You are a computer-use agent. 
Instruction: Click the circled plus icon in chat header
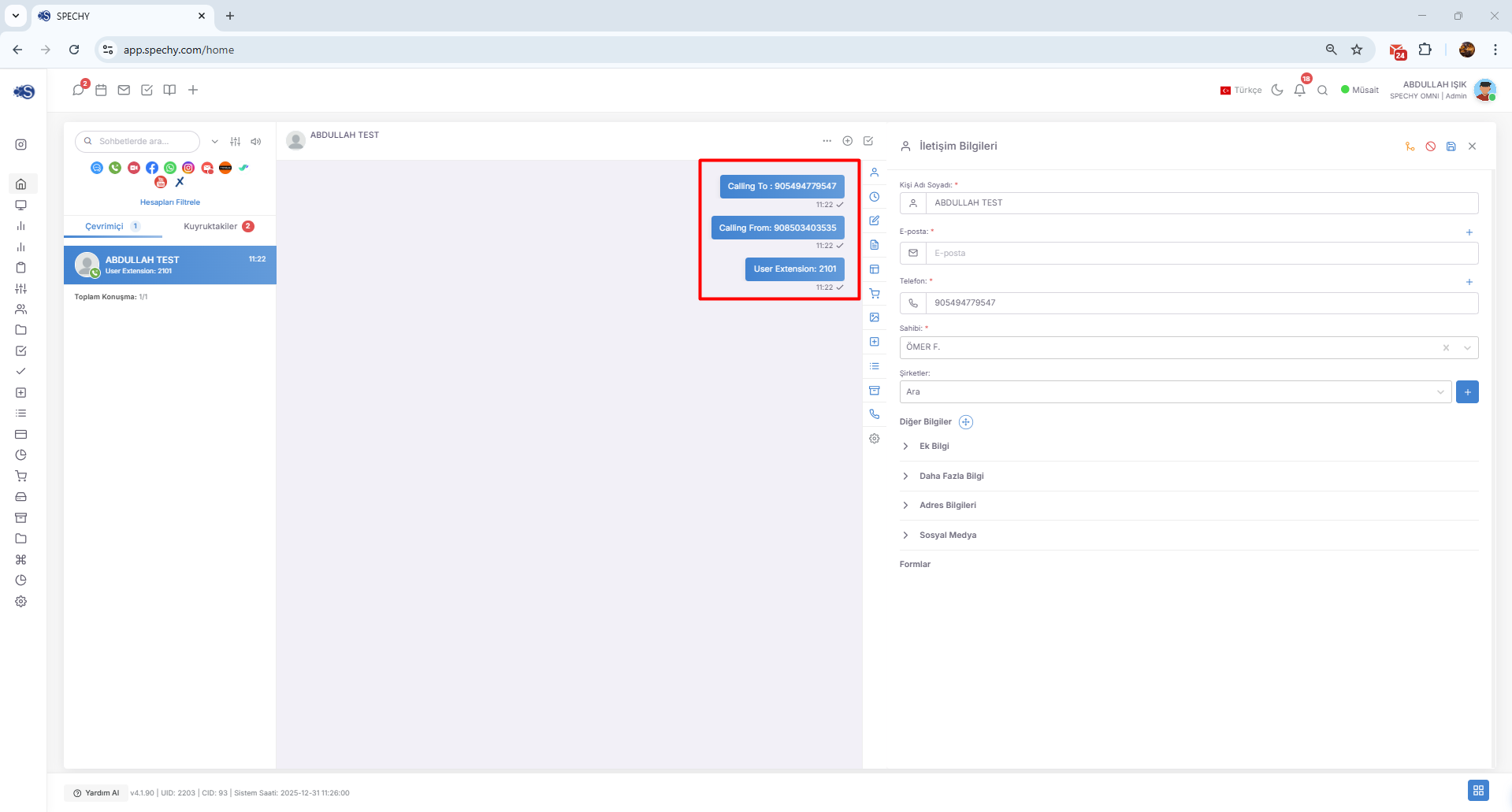click(x=848, y=141)
